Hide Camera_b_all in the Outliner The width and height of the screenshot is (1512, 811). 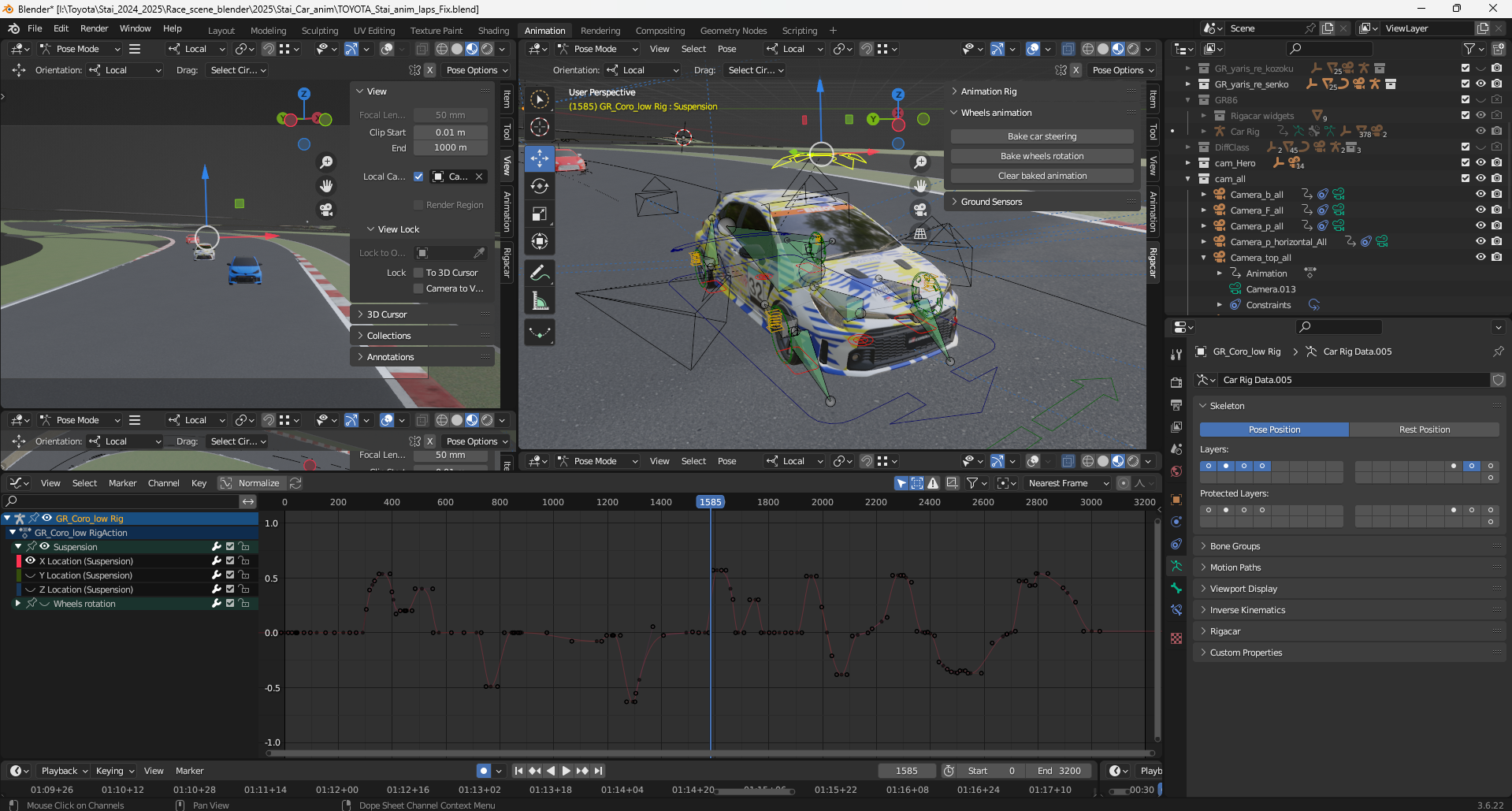pyautogui.click(x=1480, y=194)
